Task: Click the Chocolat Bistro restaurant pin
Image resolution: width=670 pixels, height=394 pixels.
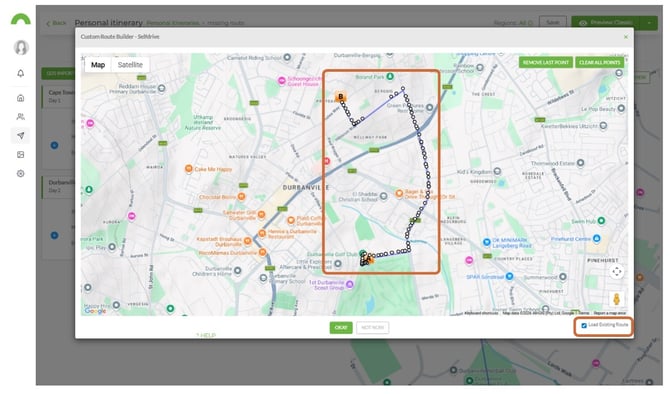Action: click(x=241, y=197)
